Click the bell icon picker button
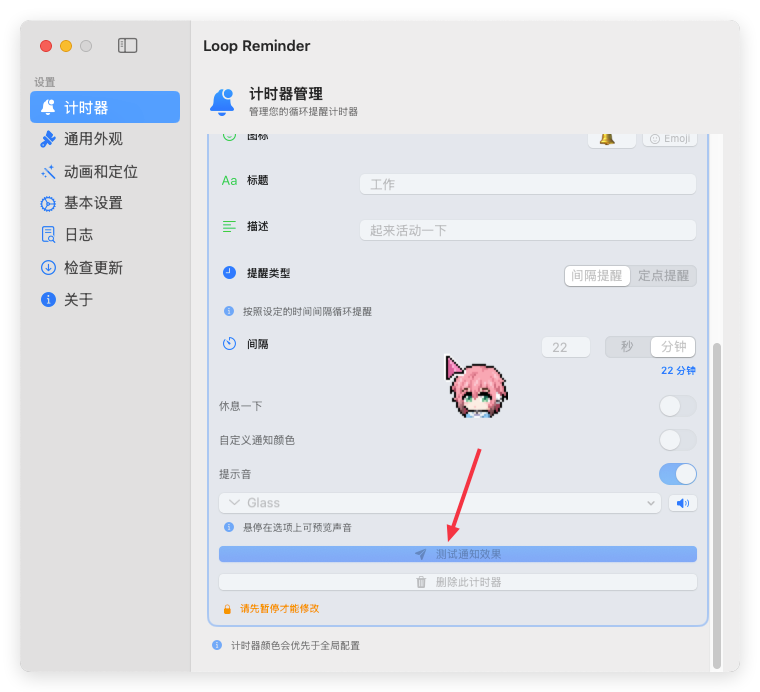760x692 pixels. click(x=612, y=140)
